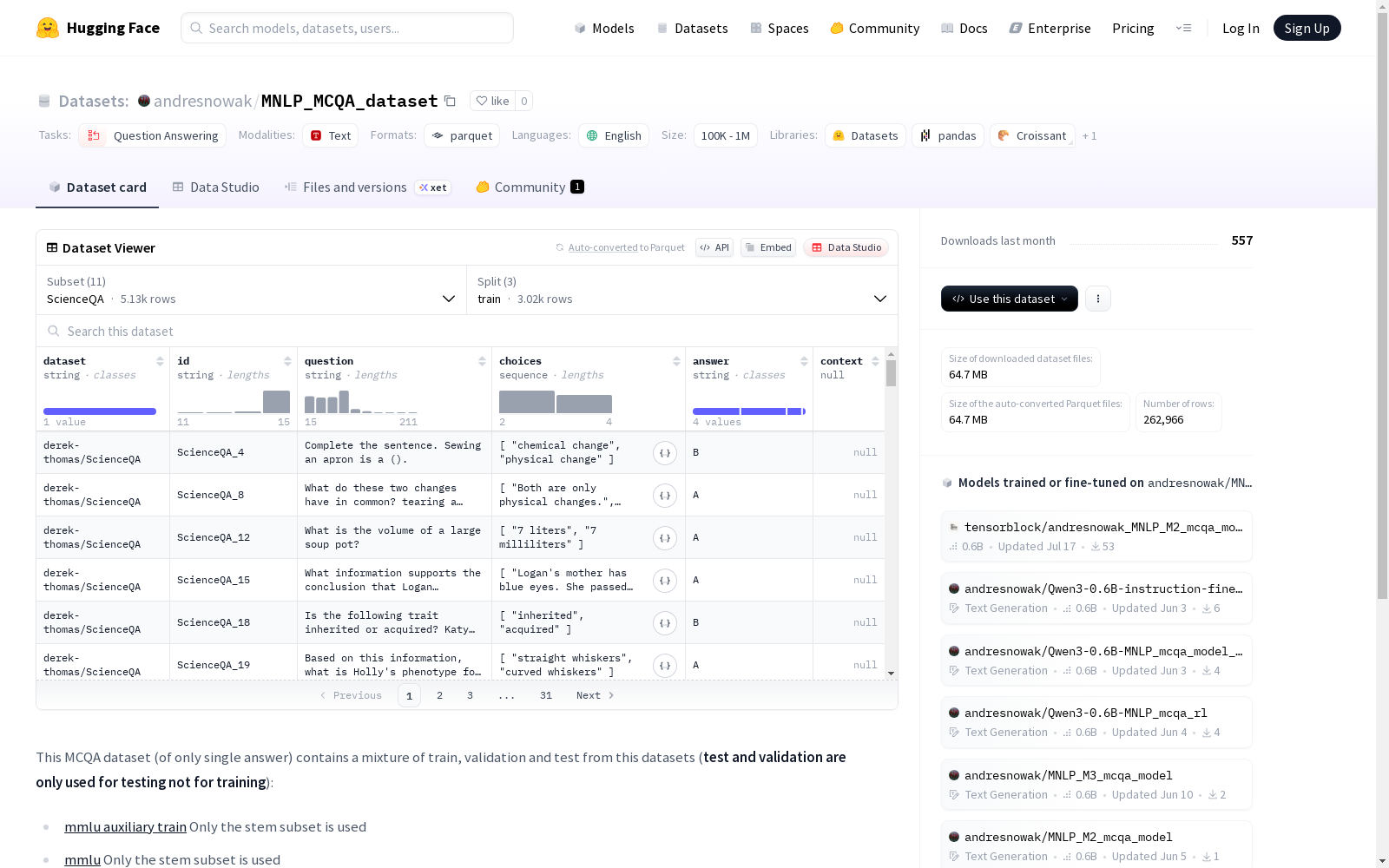The image size is (1389, 868).
Task: Sort by the context column icon
Action: [875, 361]
